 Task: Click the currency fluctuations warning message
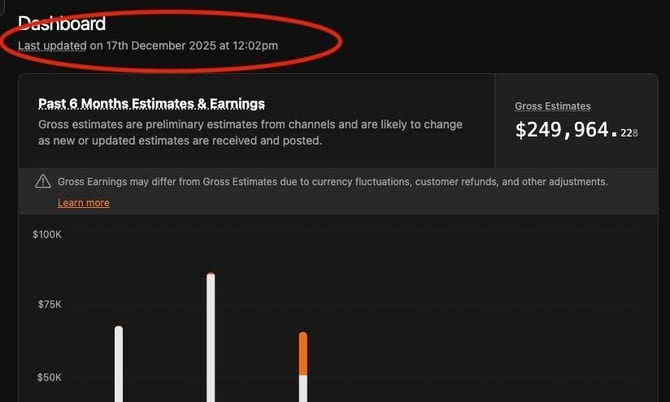[x=332, y=182]
